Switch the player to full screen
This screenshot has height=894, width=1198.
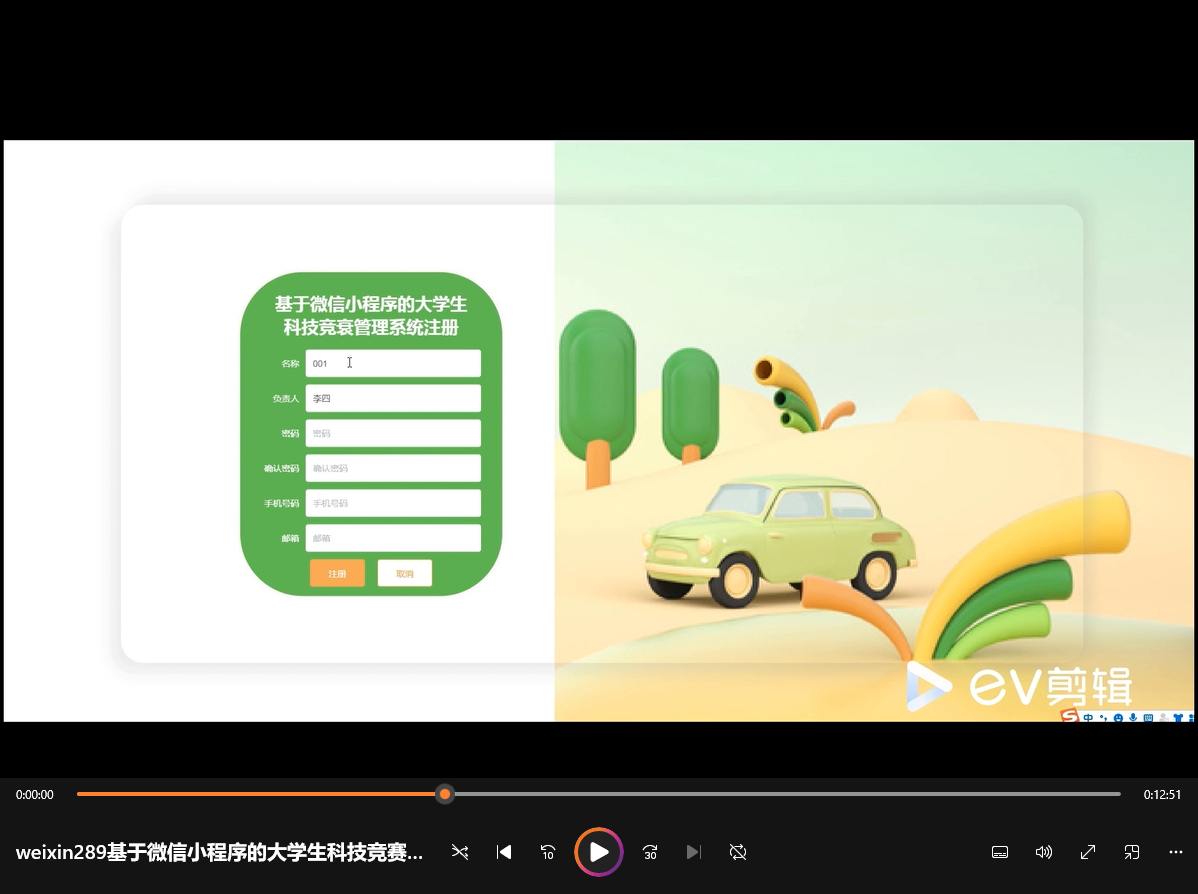(x=1088, y=852)
